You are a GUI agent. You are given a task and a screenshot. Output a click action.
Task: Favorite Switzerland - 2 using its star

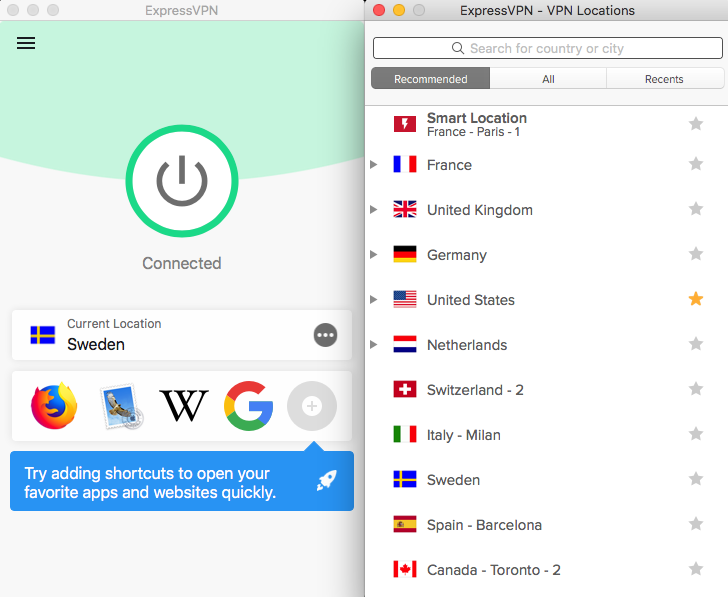tap(696, 389)
